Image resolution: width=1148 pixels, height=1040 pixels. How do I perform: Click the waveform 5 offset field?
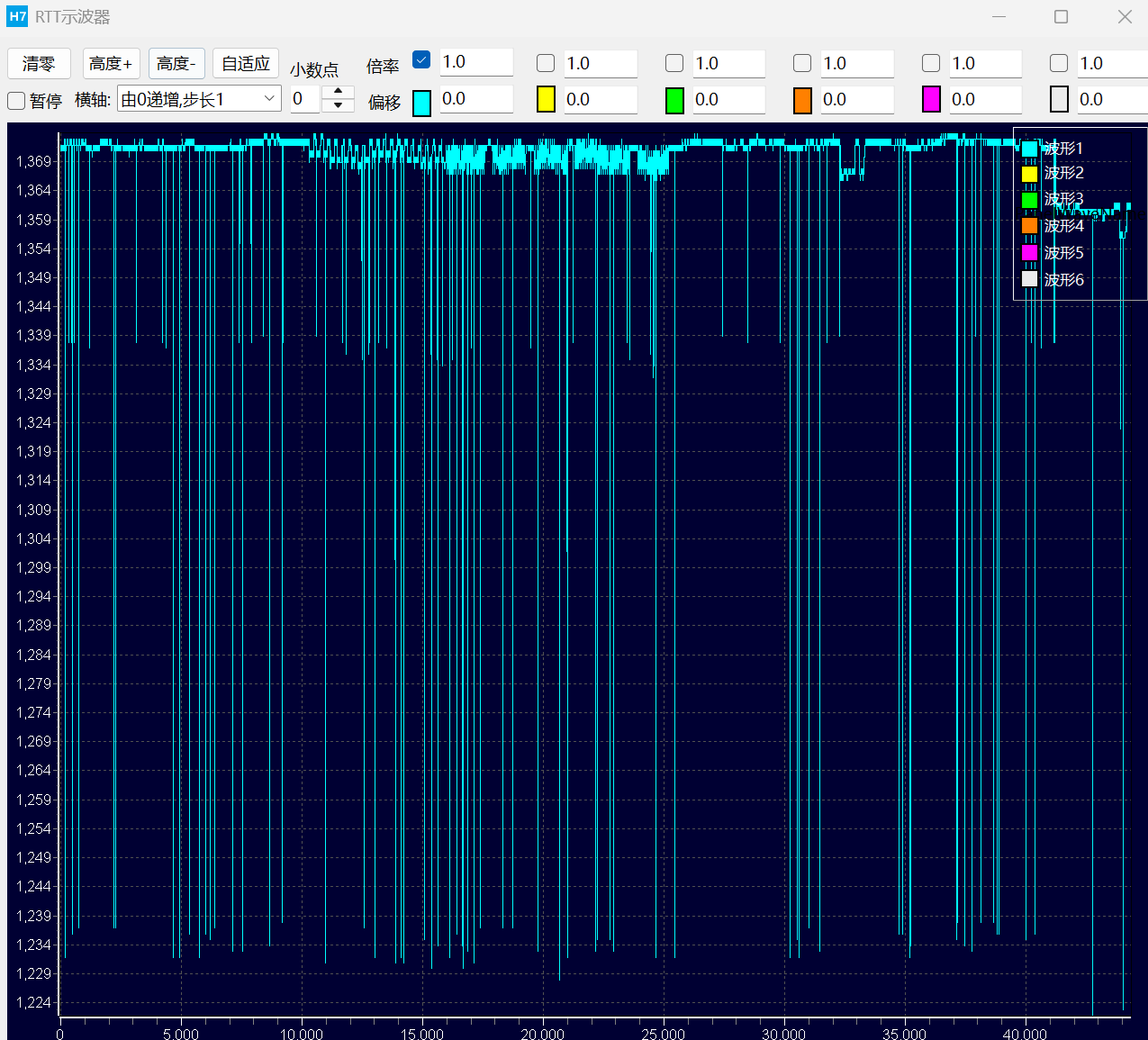pyautogui.click(x=986, y=100)
